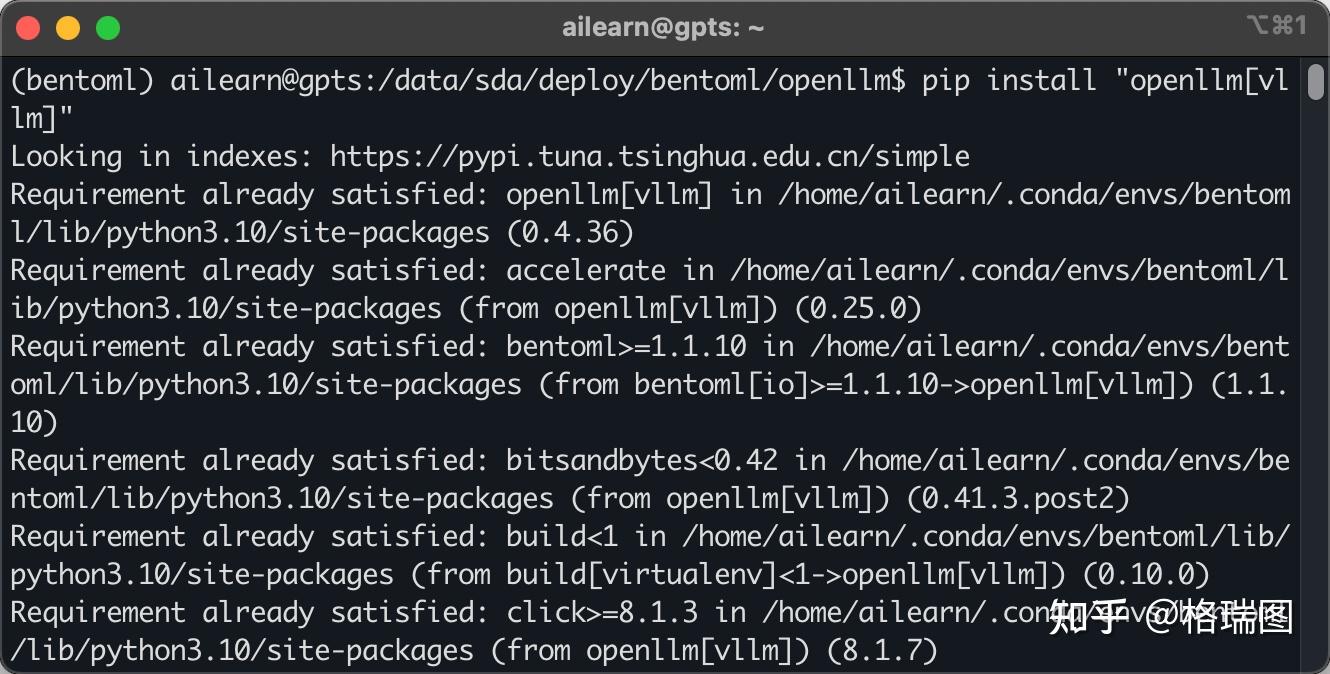Image resolution: width=1330 pixels, height=674 pixels.
Task: Click the build<1 requirement text
Action: click(x=561, y=536)
